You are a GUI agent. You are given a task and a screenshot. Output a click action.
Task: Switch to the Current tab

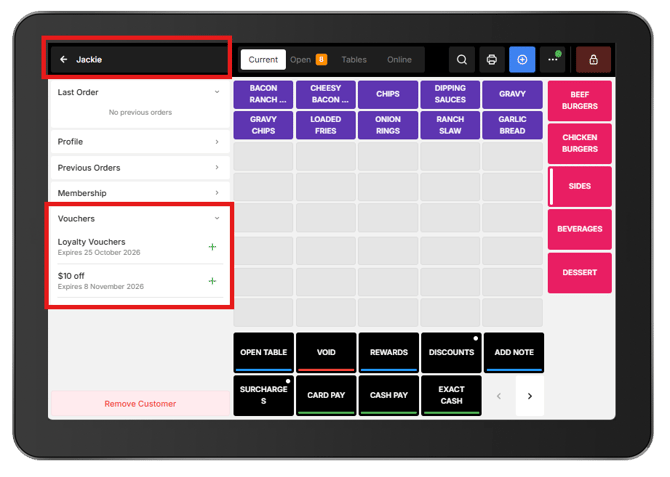point(263,59)
